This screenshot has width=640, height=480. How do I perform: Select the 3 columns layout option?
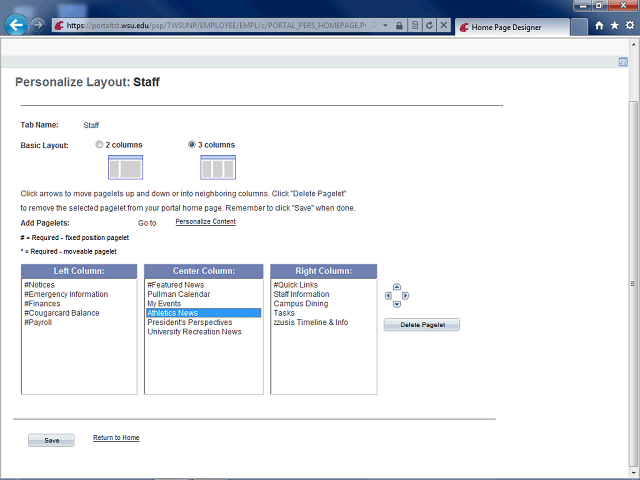pyautogui.click(x=192, y=145)
